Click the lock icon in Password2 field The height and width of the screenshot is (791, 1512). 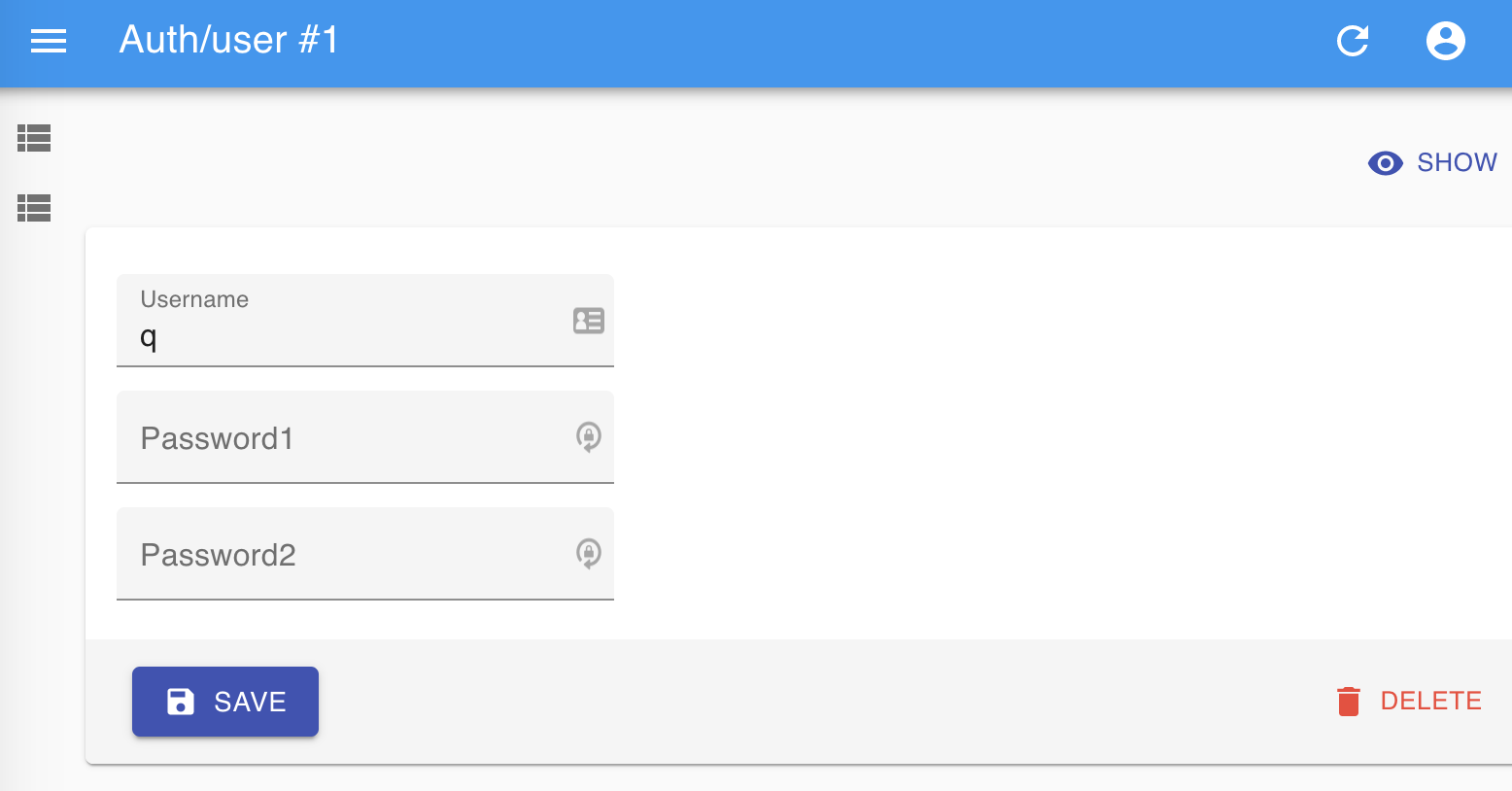click(x=589, y=554)
